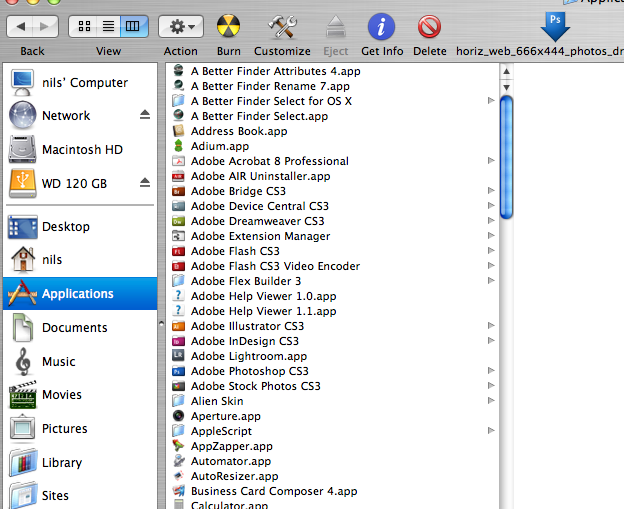624x509 pixels.
Task: Select Adobe Lightroom.app icon
Action: coord(178,356)
